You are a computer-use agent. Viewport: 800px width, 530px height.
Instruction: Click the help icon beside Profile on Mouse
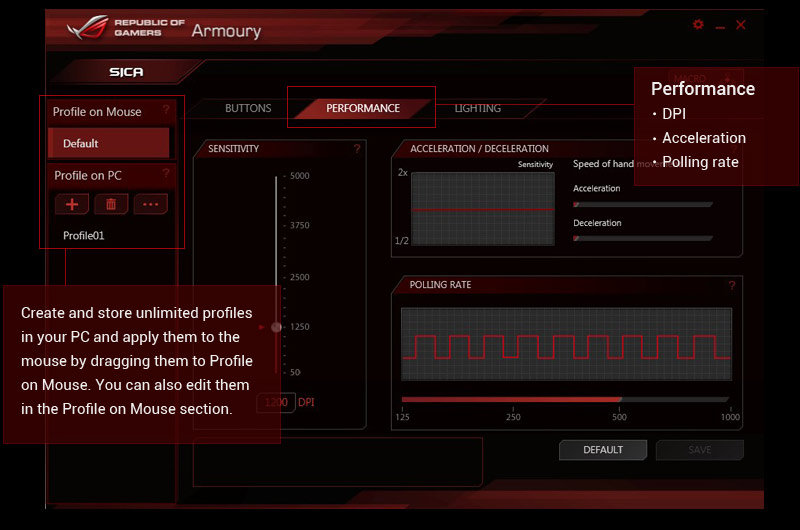(x=166, y=110)
